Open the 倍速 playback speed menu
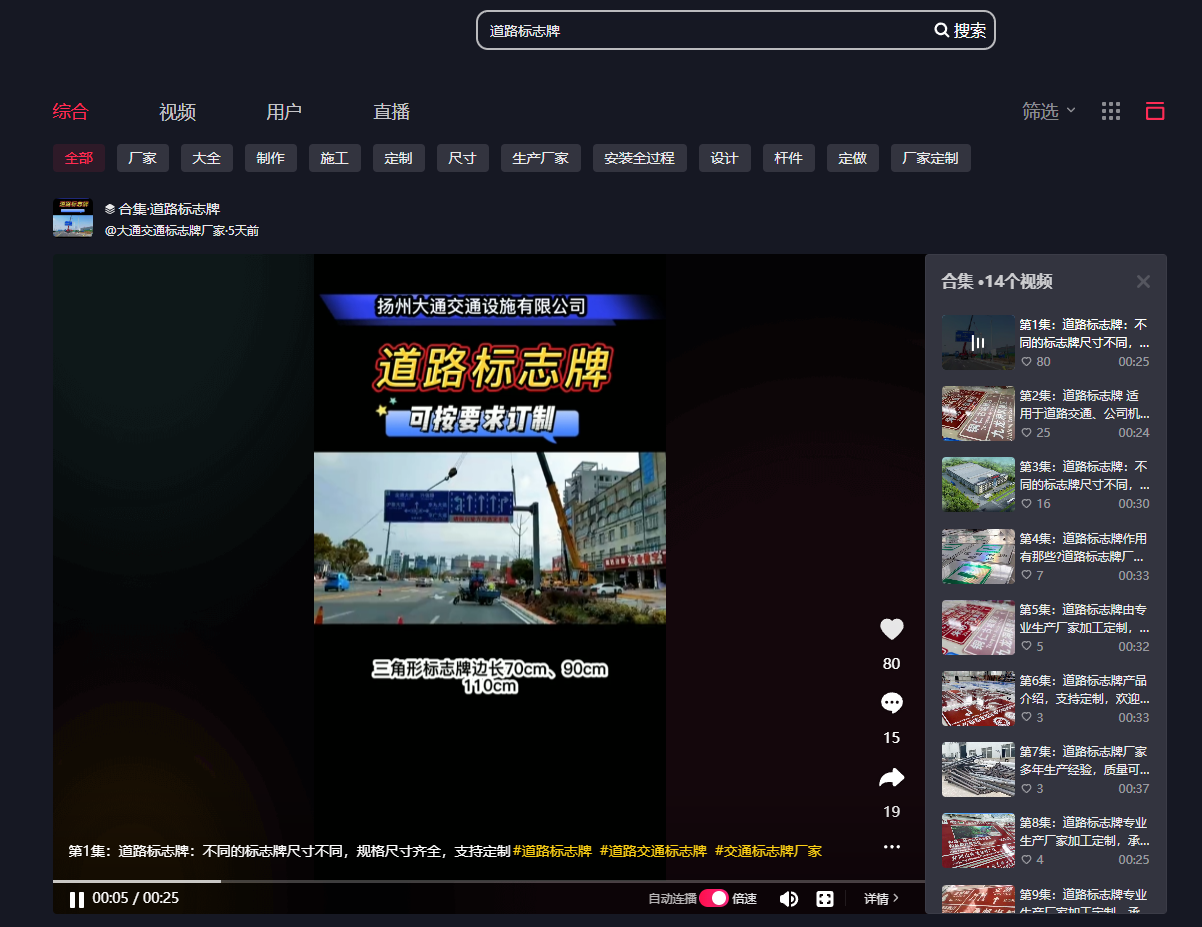 pyautogui.click(x=744, y=898)
